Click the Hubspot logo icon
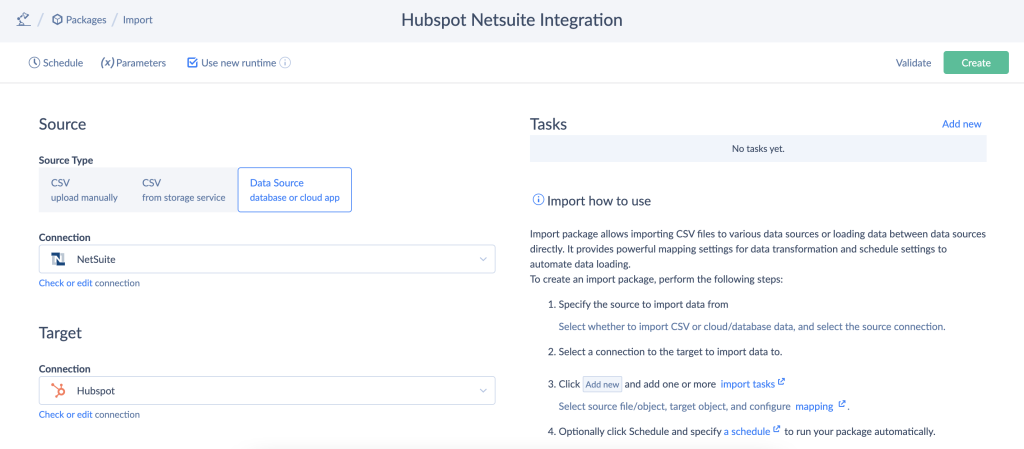Image resolution: width=1024 pixels, height=449 pixels. pos(59,391)
